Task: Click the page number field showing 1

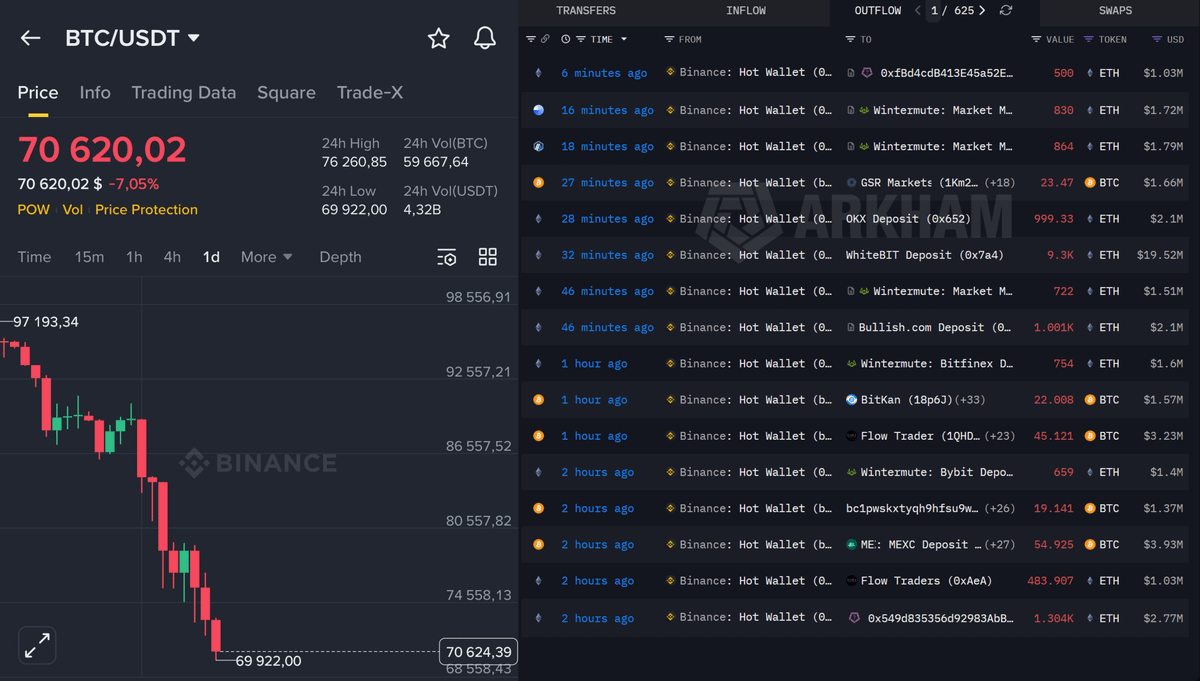Action: (935, 11)
